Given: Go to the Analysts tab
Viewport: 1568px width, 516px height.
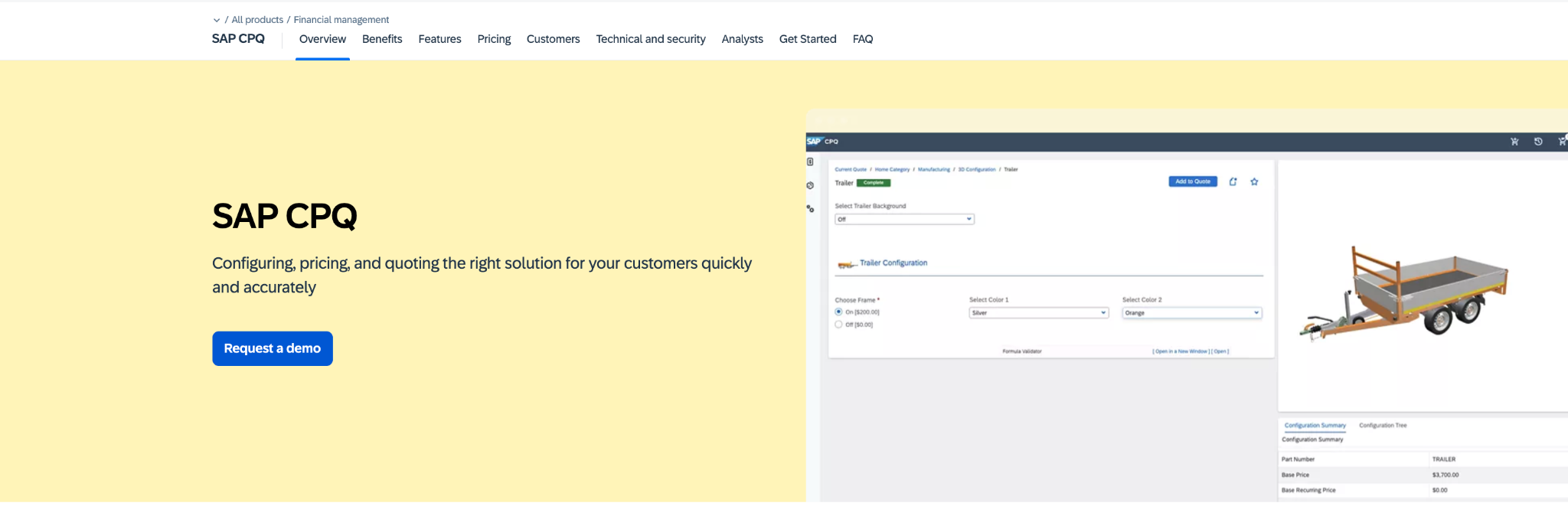Looking at the screenshot, I should coord(742,39).
